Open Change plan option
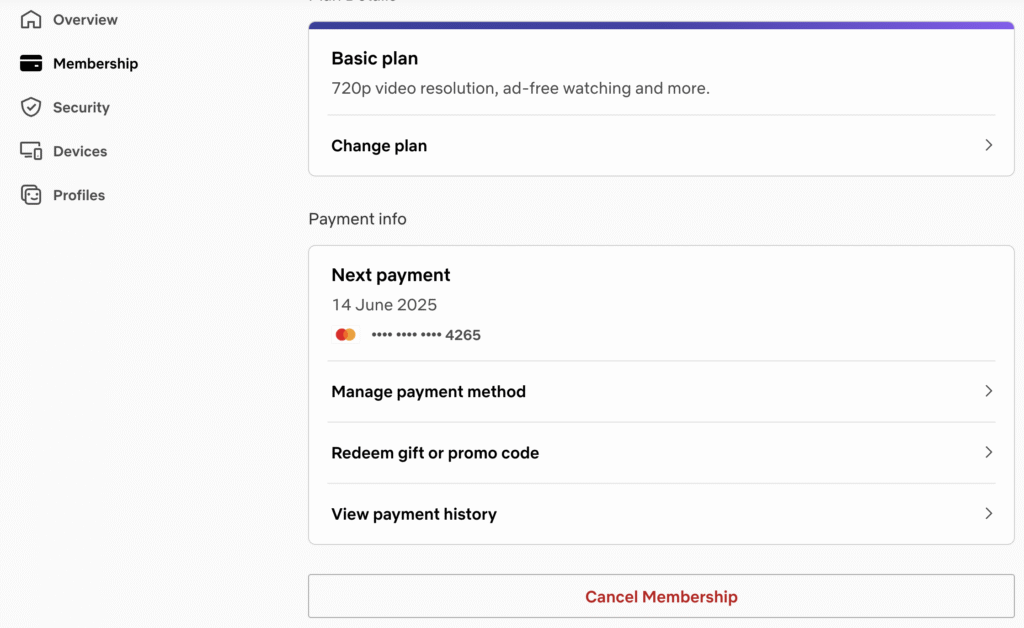This screenshot has height=628, width=1024. click(661, 146)
